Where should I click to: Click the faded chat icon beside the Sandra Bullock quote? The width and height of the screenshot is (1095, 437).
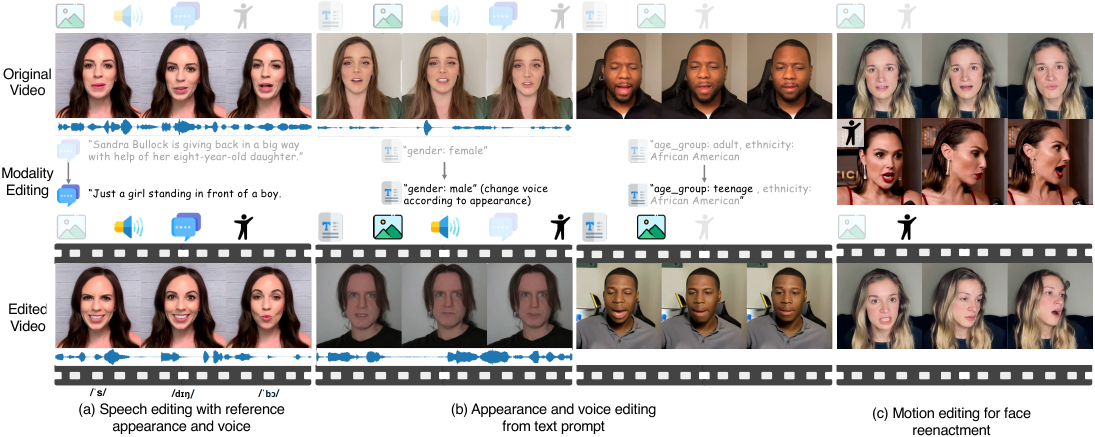coord(70,149)
